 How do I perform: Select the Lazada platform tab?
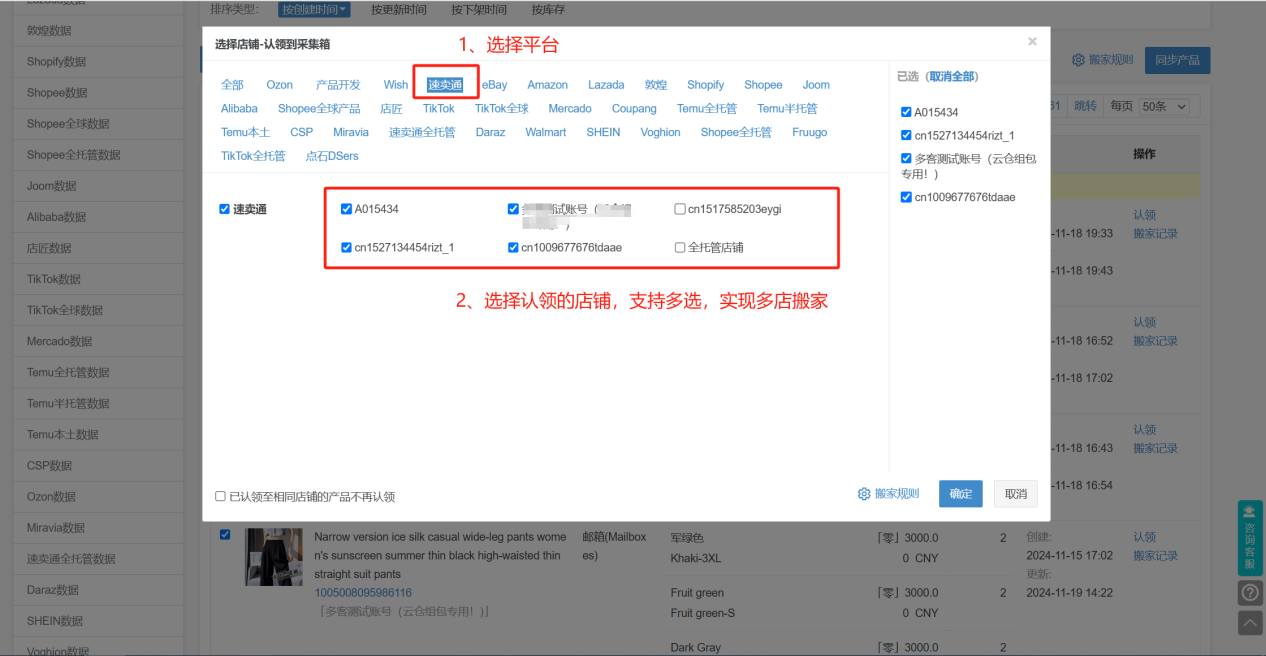pyautogui.click(x=606, y=85)
